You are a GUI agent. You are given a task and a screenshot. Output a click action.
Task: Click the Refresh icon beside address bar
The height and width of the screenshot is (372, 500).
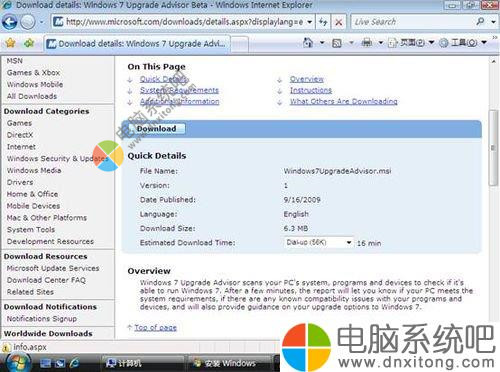point(323,22)
